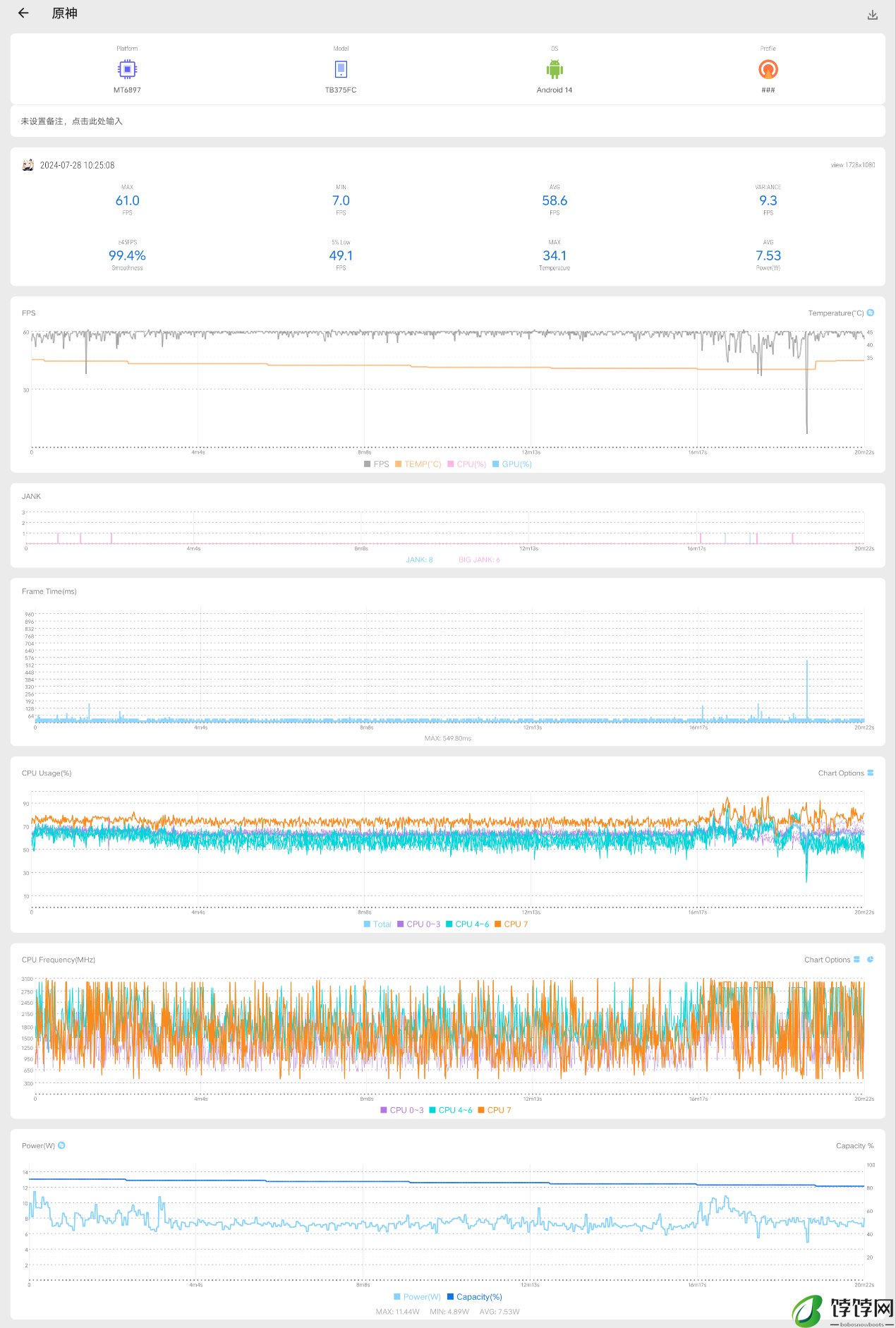
Task: Click the ### profile name
Action: pos(768,90)
